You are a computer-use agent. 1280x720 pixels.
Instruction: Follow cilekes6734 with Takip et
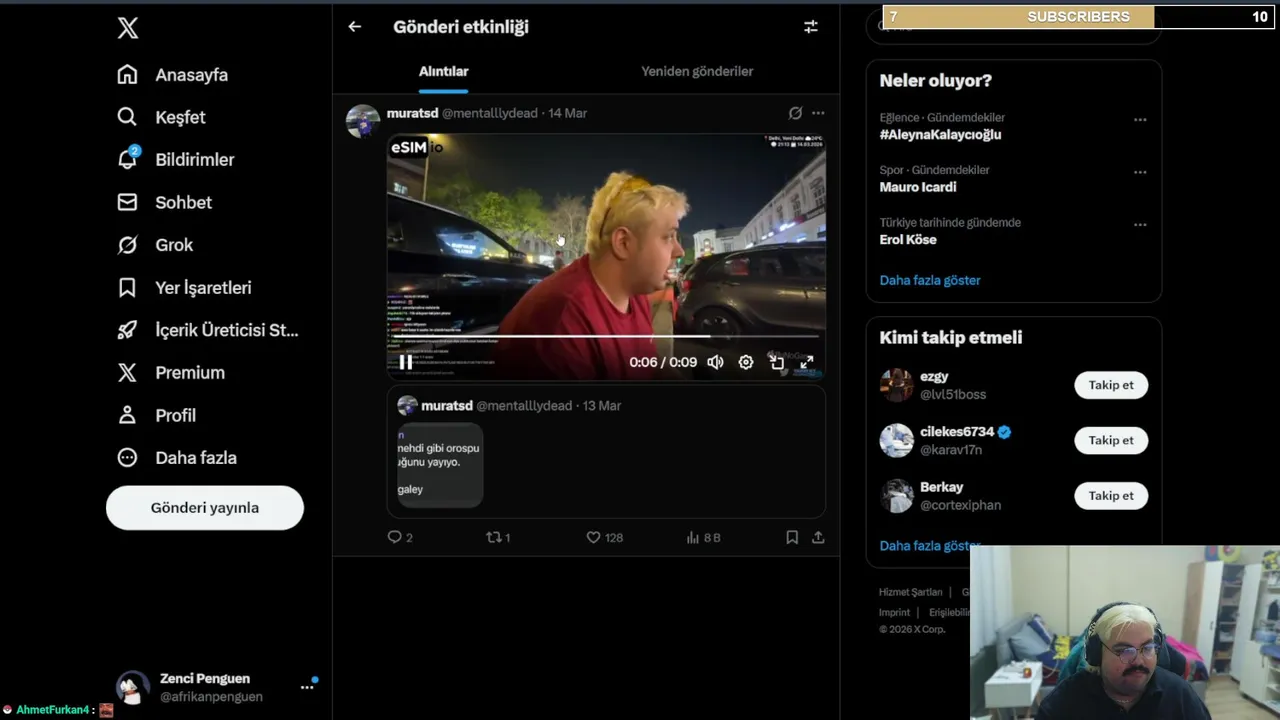[x=1111, y=440]
